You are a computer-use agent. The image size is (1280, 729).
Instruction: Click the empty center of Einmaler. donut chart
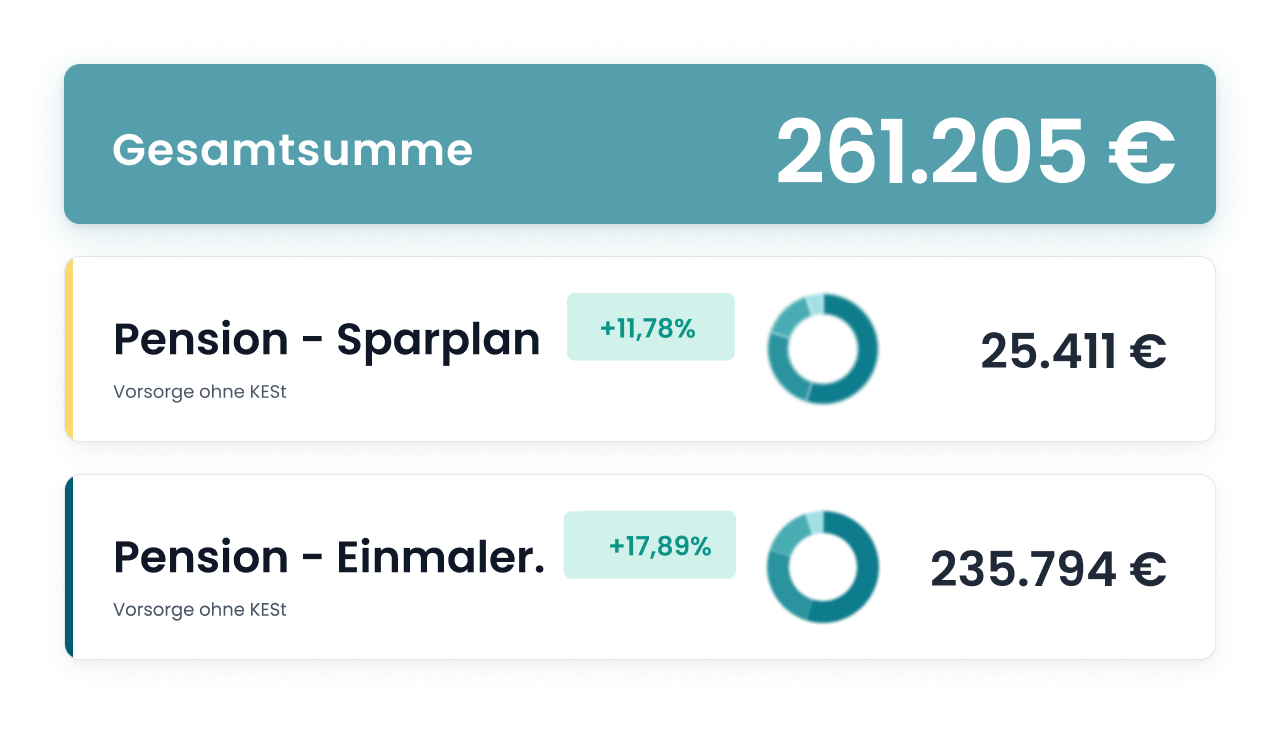823,567
